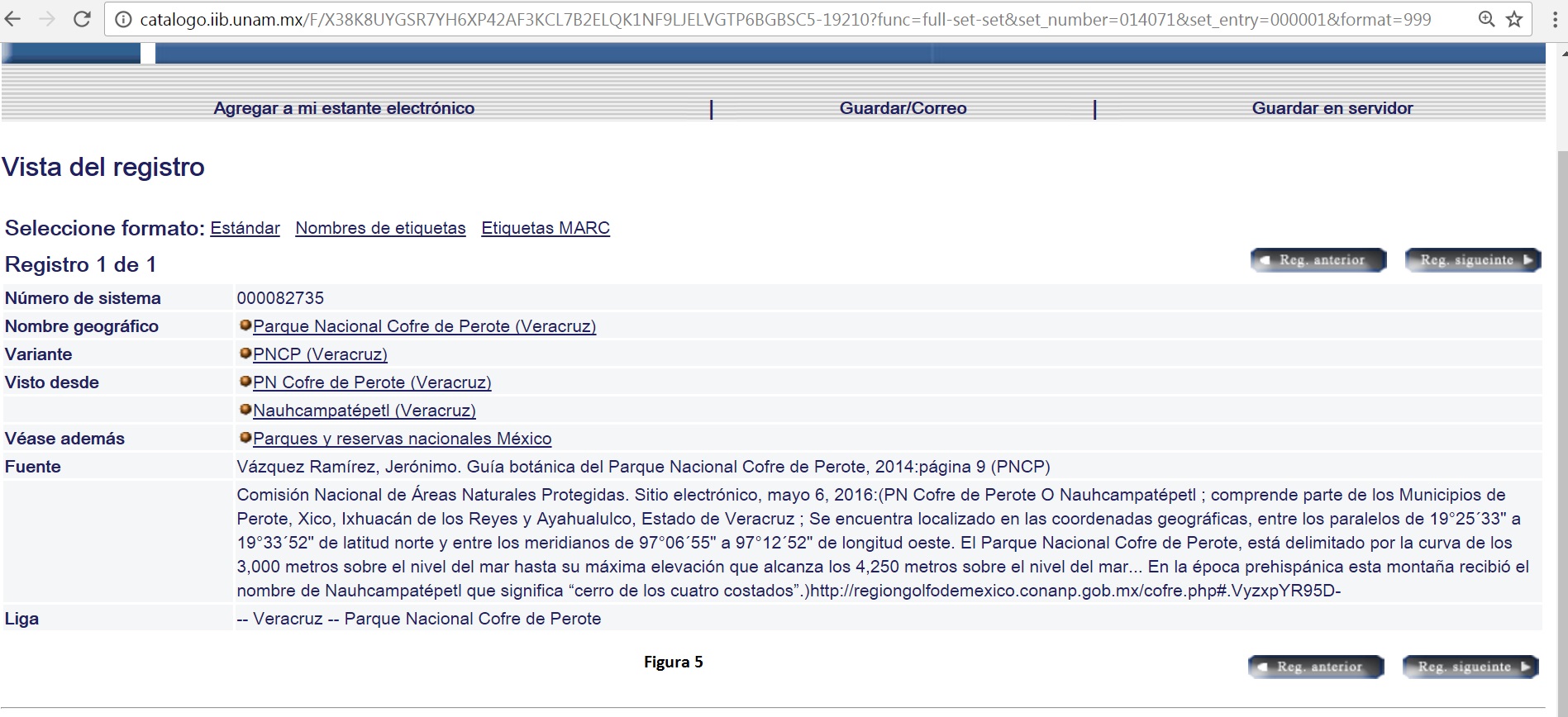Click the address bar URL field
This screenshot has height=717, width=1568.
pos(785,20)
